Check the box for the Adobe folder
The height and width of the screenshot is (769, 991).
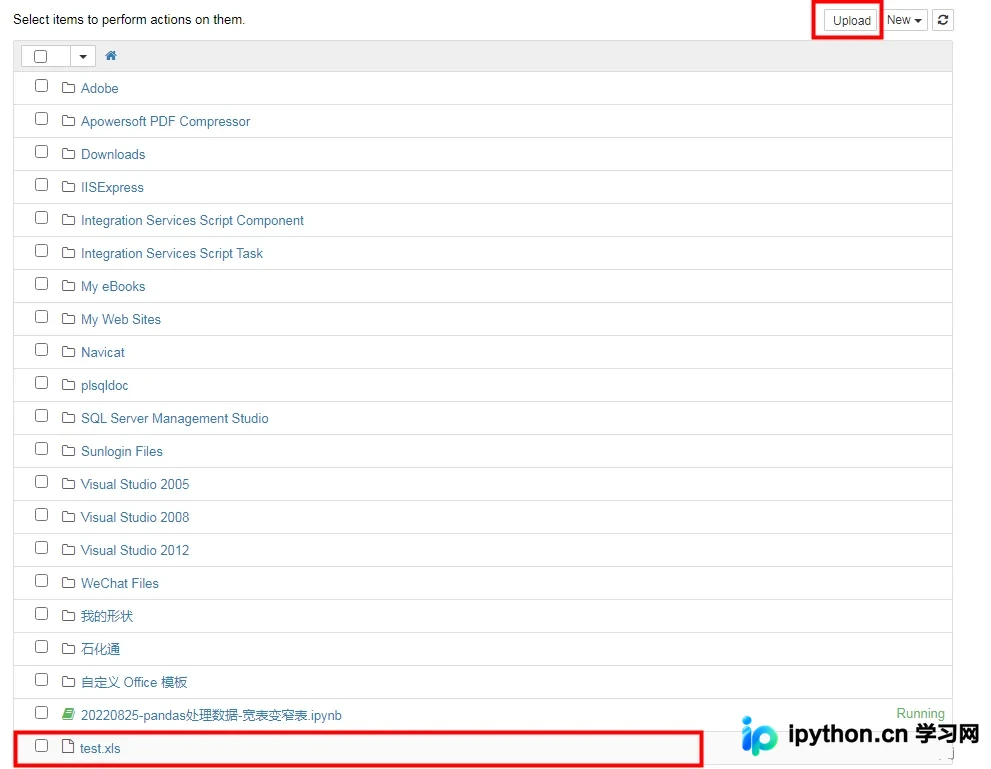pyautogui.click(x=42, y=86)
